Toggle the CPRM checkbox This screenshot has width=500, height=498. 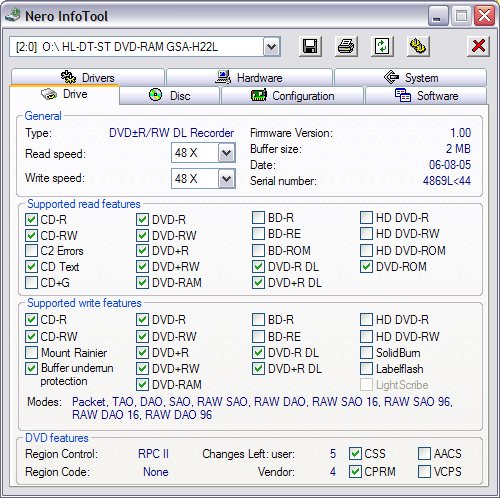(x=355, y=471)
